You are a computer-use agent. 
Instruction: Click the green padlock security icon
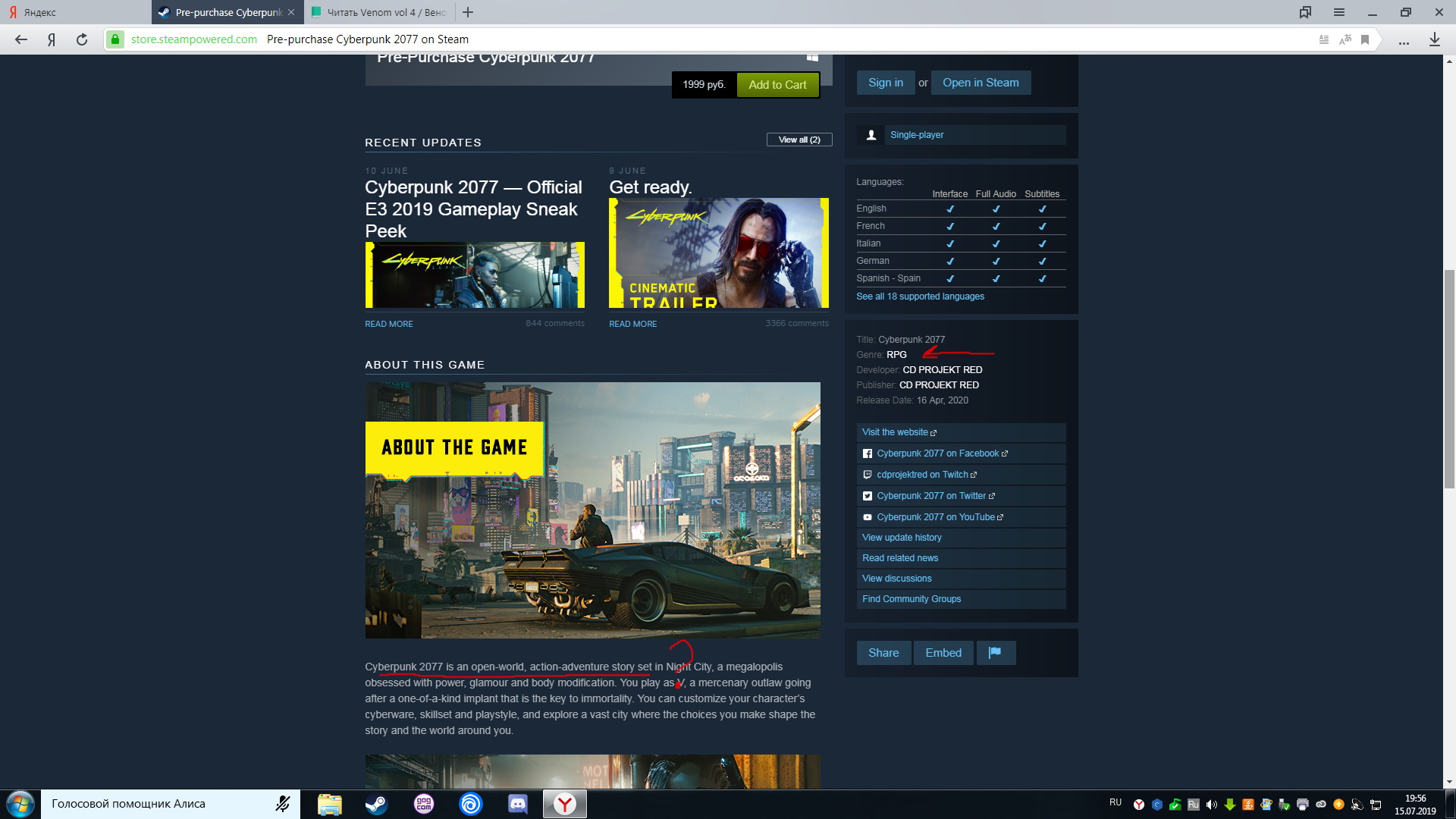(x=115, y=39)
